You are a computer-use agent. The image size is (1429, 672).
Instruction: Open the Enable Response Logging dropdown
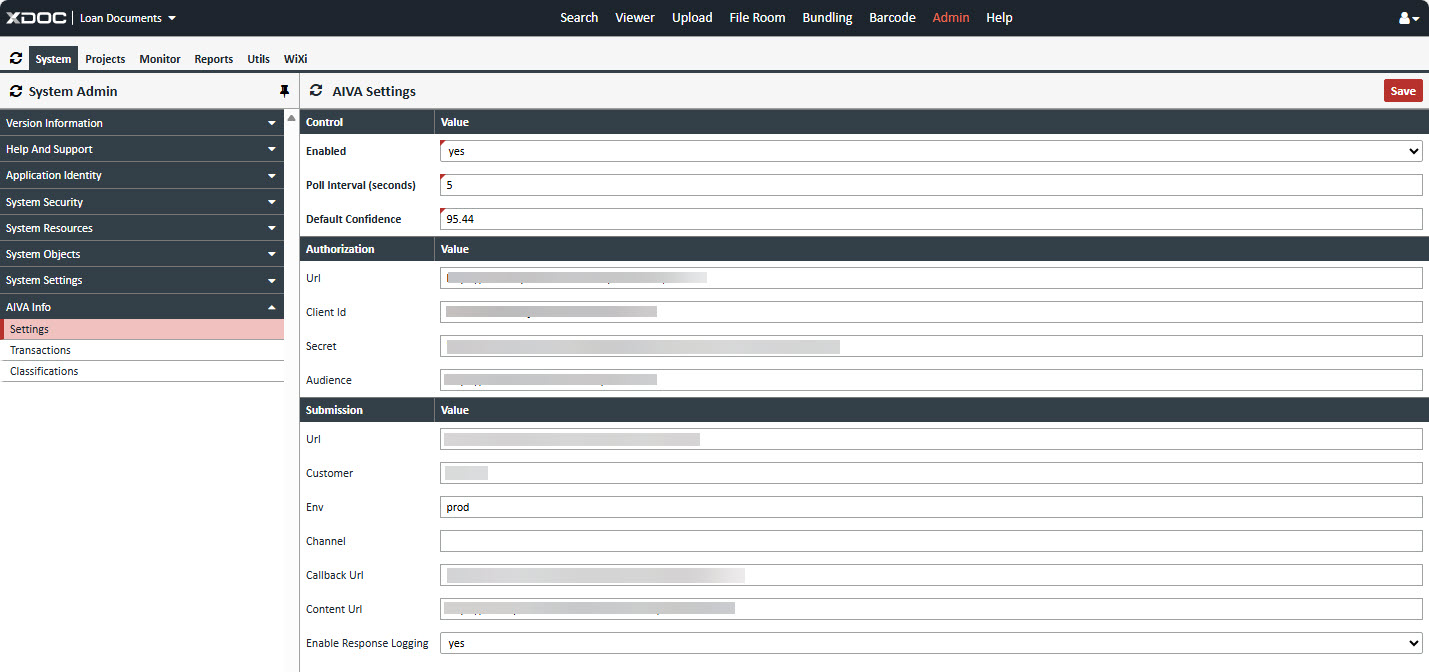930,643
